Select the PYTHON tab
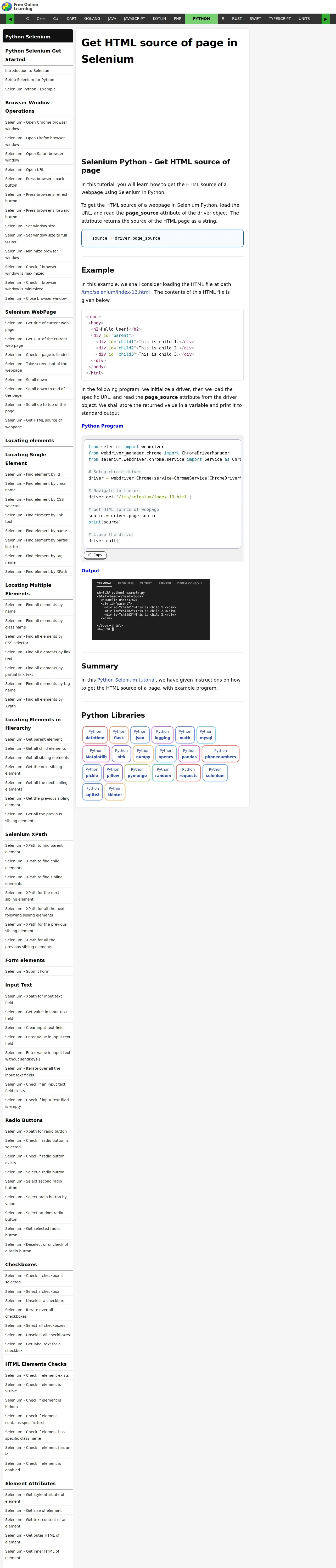Image resolution: width=336 pixels, height=1568 pixels. point(201,19)
